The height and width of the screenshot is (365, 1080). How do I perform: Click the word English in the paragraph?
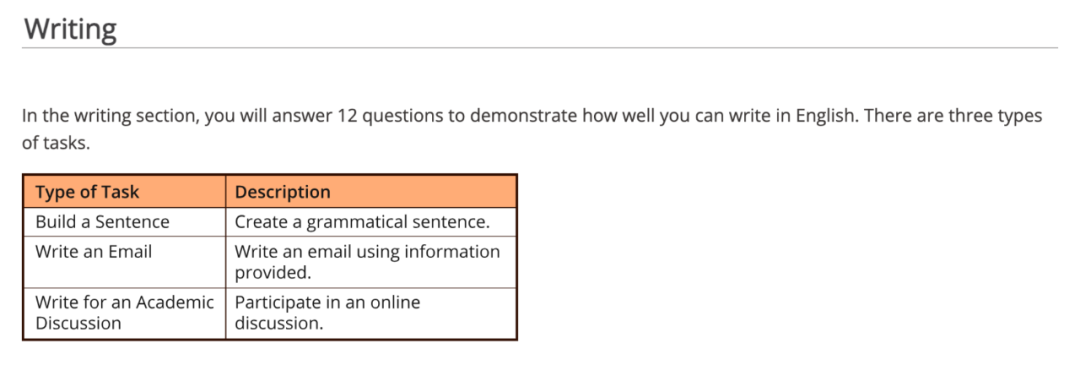click(x=825, y=116)
